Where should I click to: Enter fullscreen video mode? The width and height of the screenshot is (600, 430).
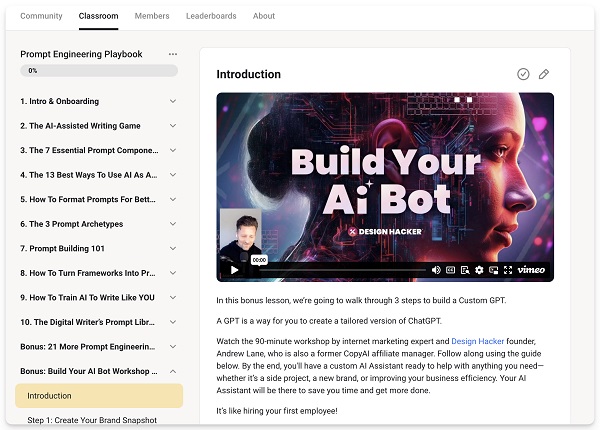(508, 270)
